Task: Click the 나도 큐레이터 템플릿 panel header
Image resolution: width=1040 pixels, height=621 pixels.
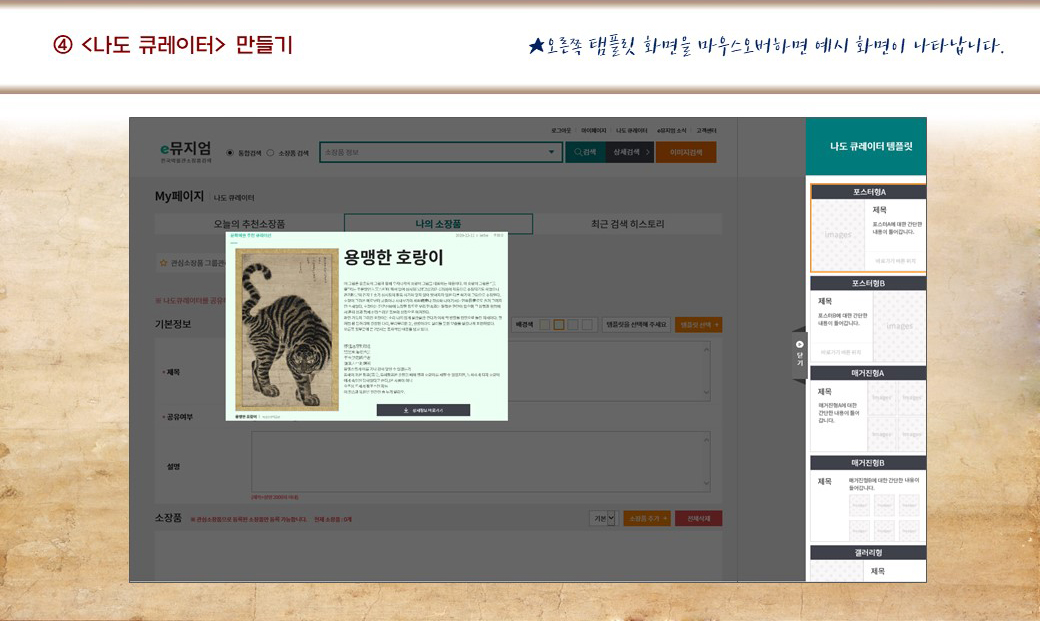Action: [x=866, y=147]
